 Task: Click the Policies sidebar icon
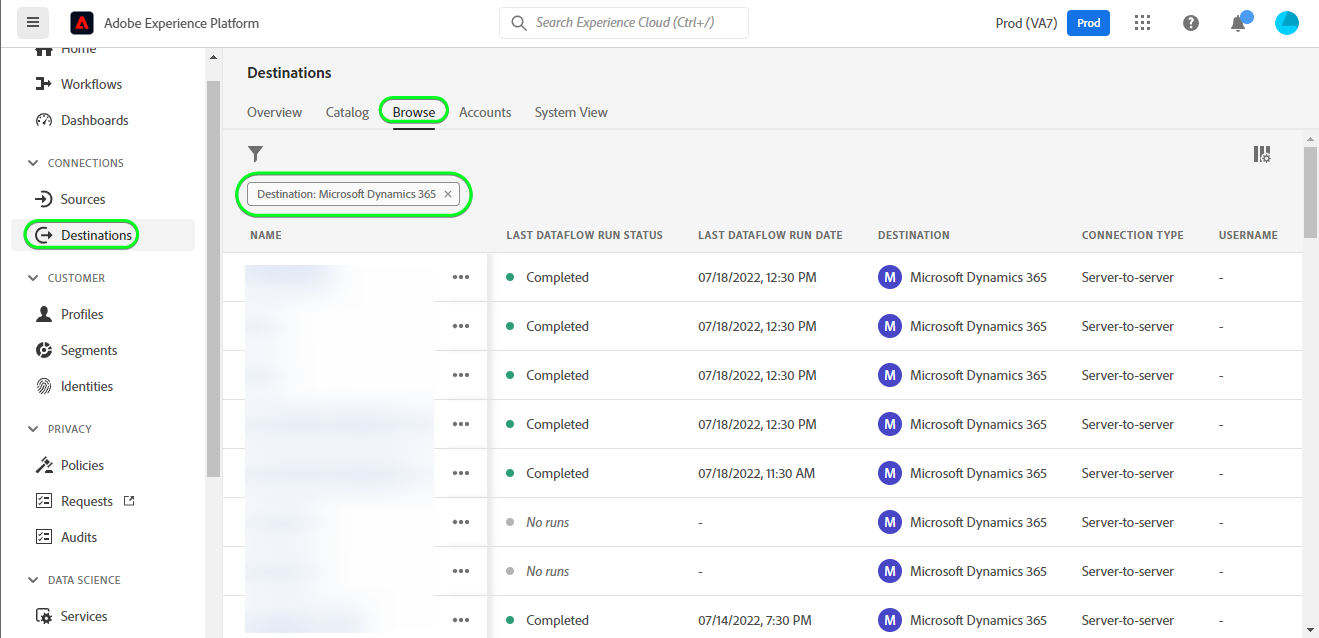pos(43,465)
